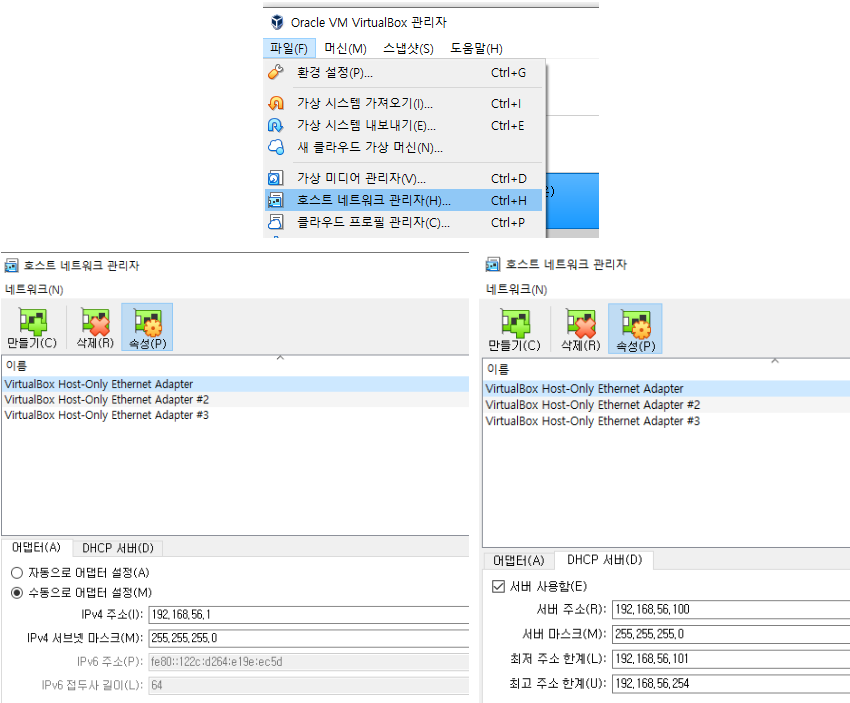
Task: Choose 새 클라우드 가상 머신(N)... entry
Action: click(x=404, y=147)
